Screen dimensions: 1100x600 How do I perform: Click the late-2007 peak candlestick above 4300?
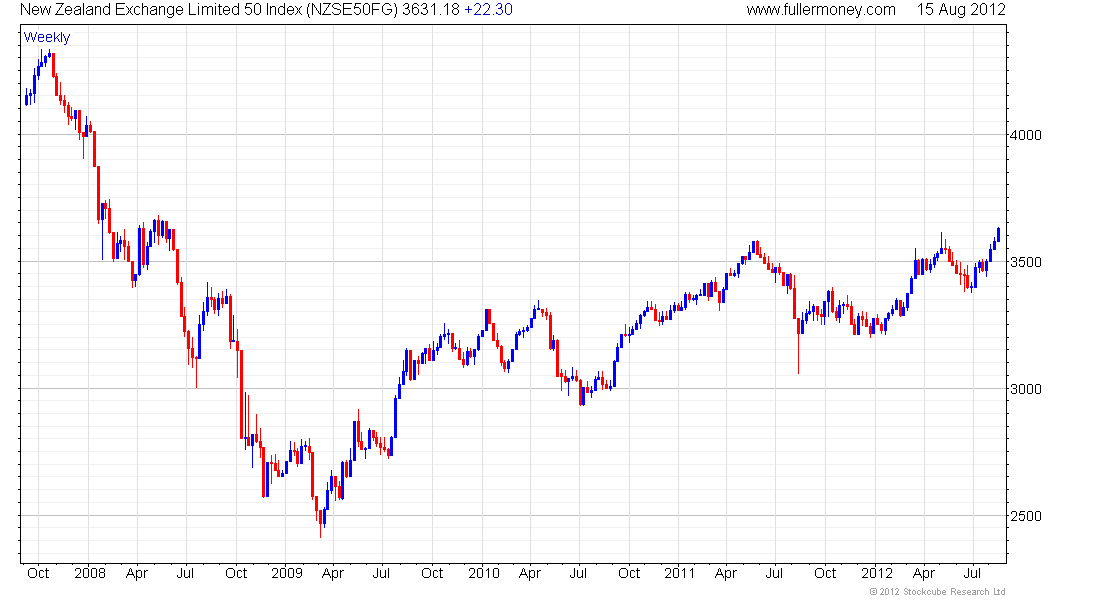click(x=50, y=54)
